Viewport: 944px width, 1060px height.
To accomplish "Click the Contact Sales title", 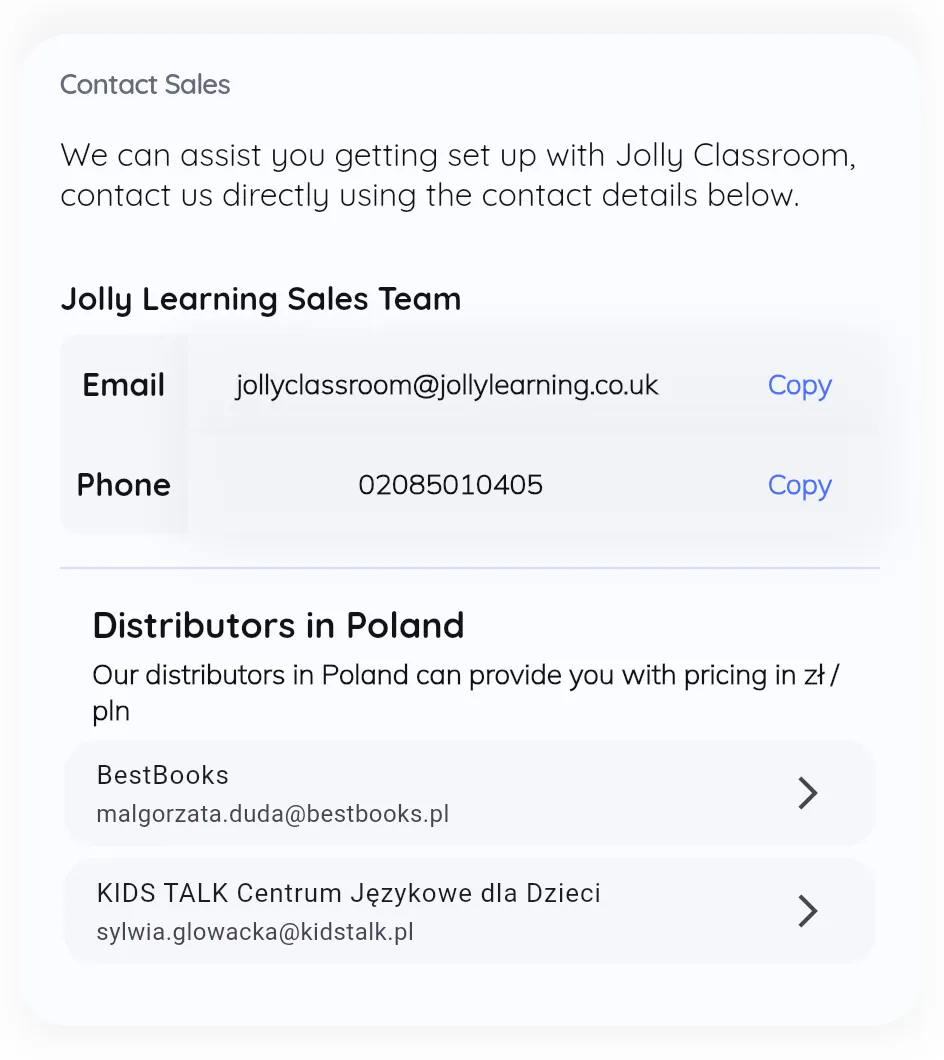I will pos(145,85).
